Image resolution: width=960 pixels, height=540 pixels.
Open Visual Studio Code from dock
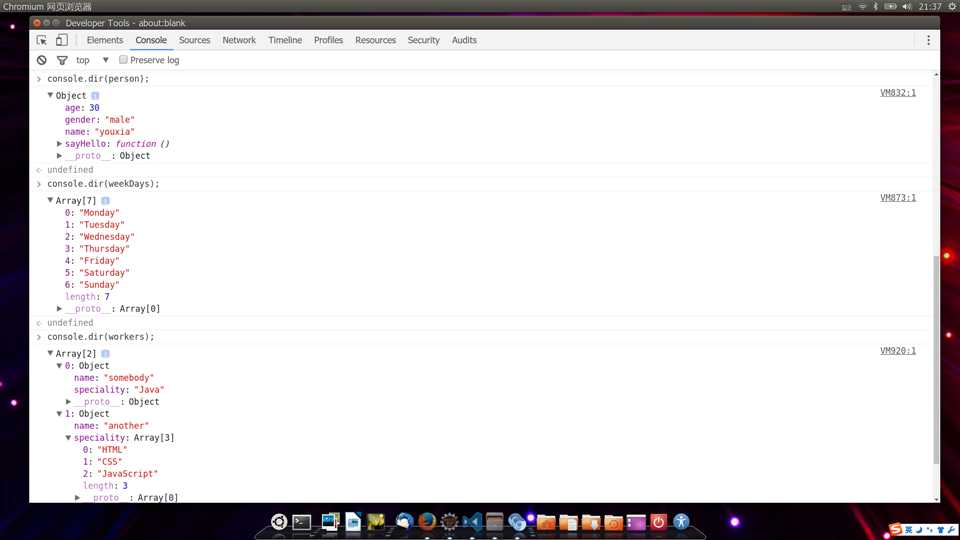point(472,522)
